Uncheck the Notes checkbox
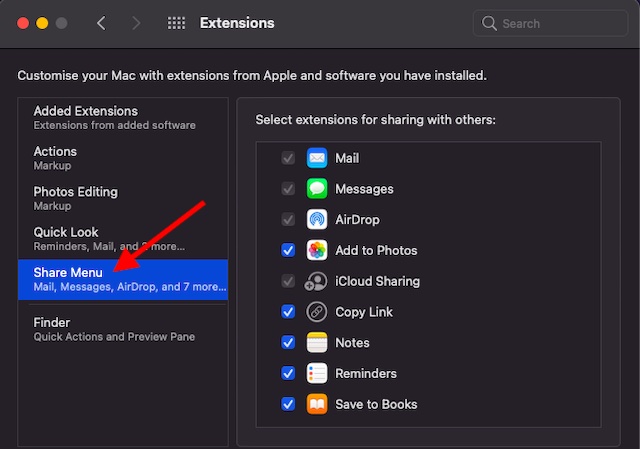 click(288, 342)
